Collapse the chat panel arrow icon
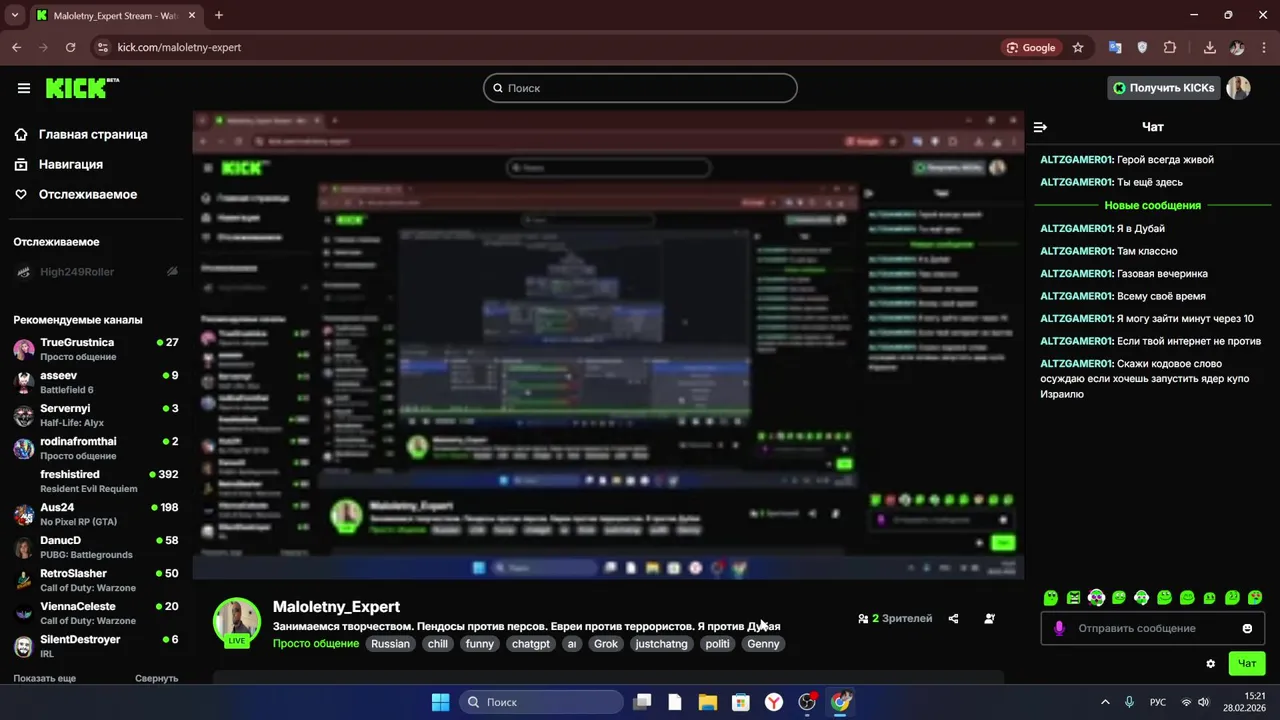Image resolution: width=1280 pixels, height=720 pixels. [x=1040, y=127]
